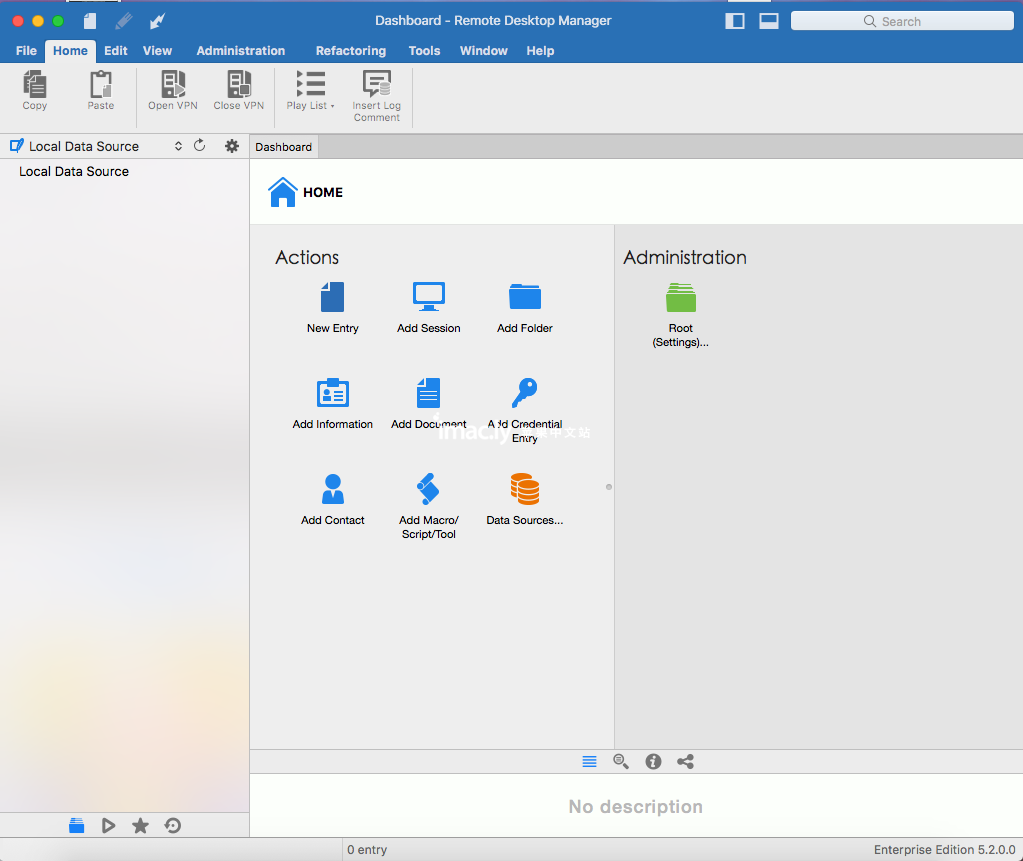Open the Play List dropdown

(311, 90)
